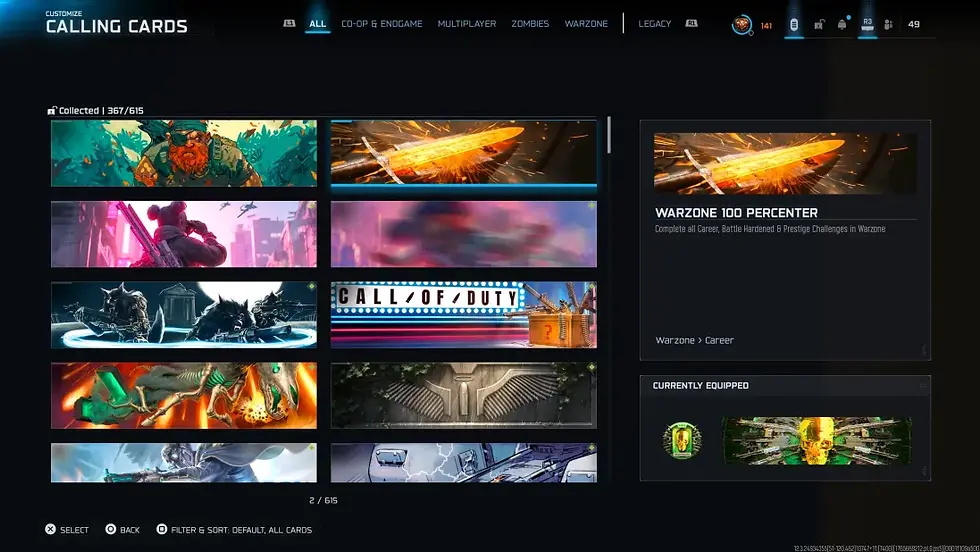Screen dimensions: 980x552
Task: Select the blurred pink-purple calling card
Action: coord(464,234)
